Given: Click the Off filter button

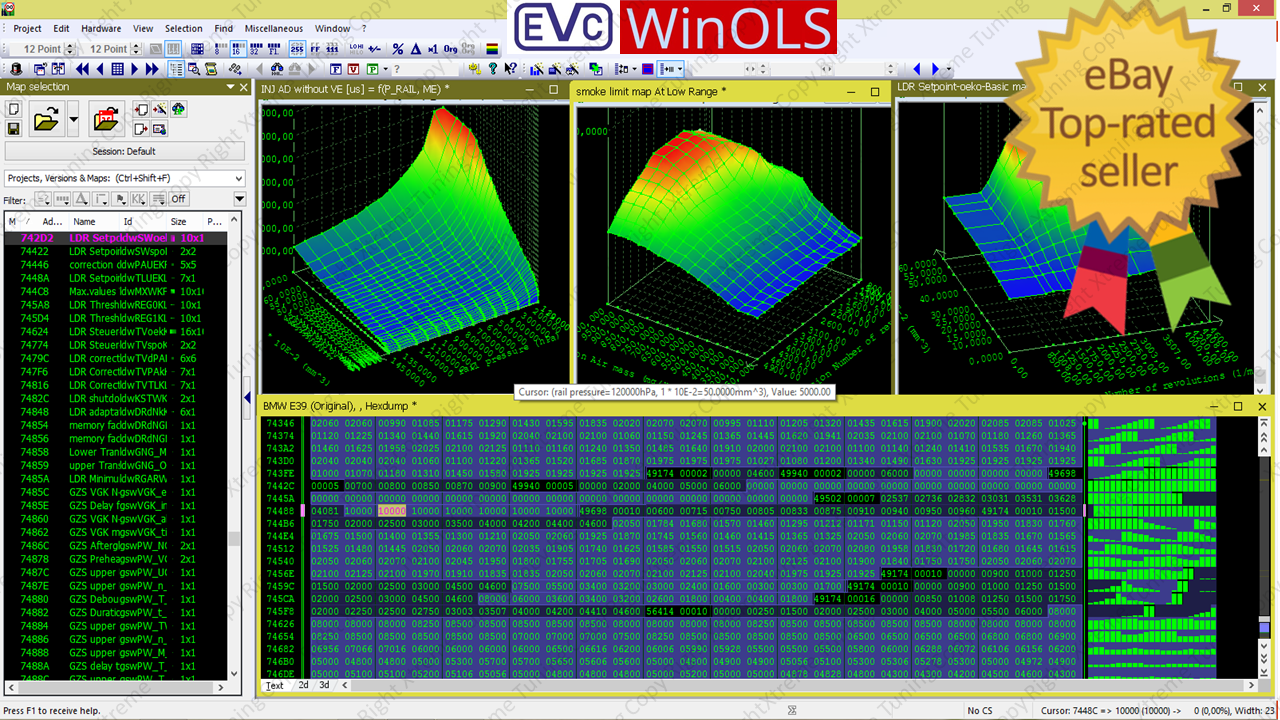Looking at the screenshot, I should [x=179, y=199].
